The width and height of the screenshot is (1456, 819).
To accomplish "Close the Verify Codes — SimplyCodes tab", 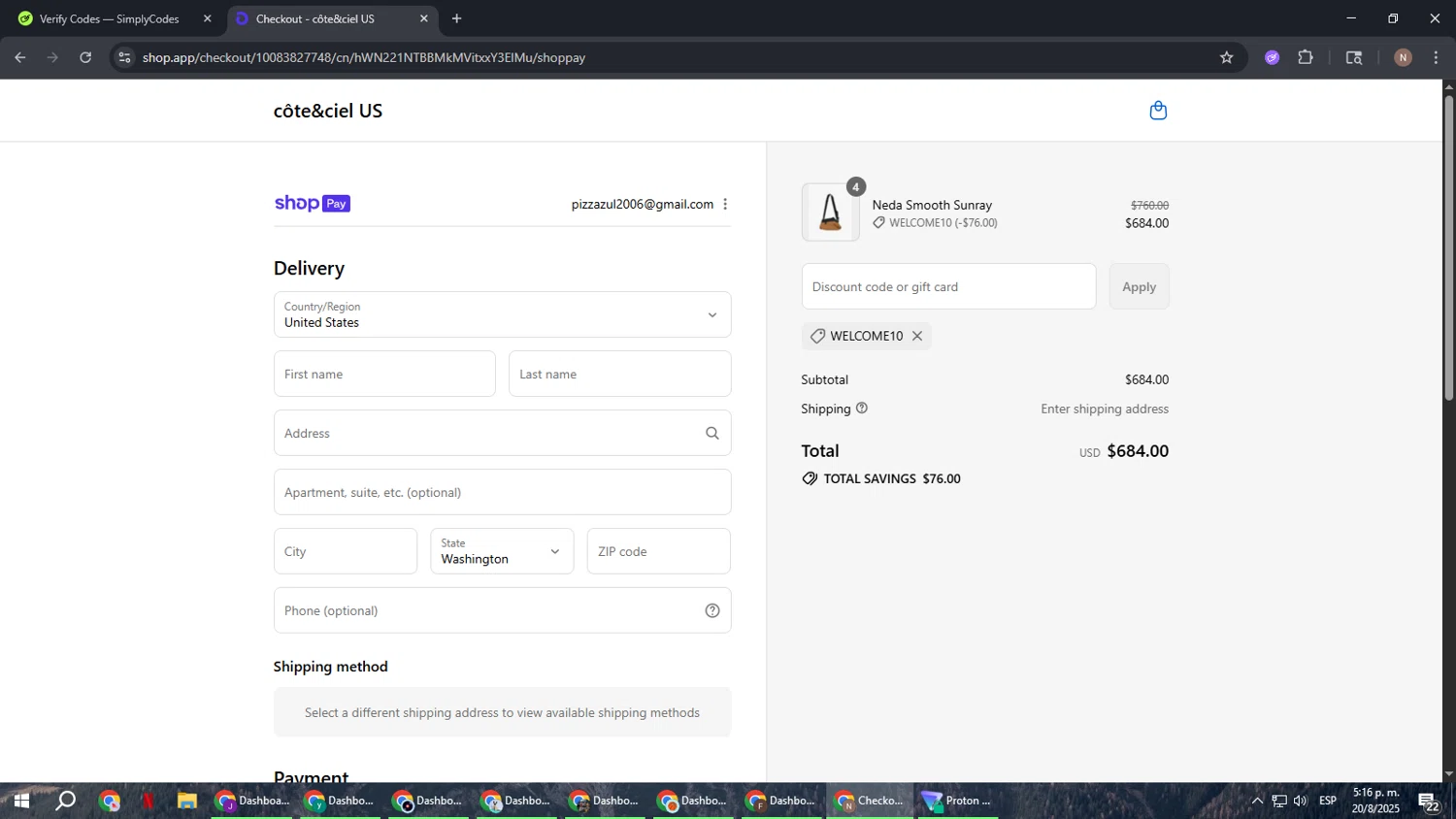I will (207, 18).
